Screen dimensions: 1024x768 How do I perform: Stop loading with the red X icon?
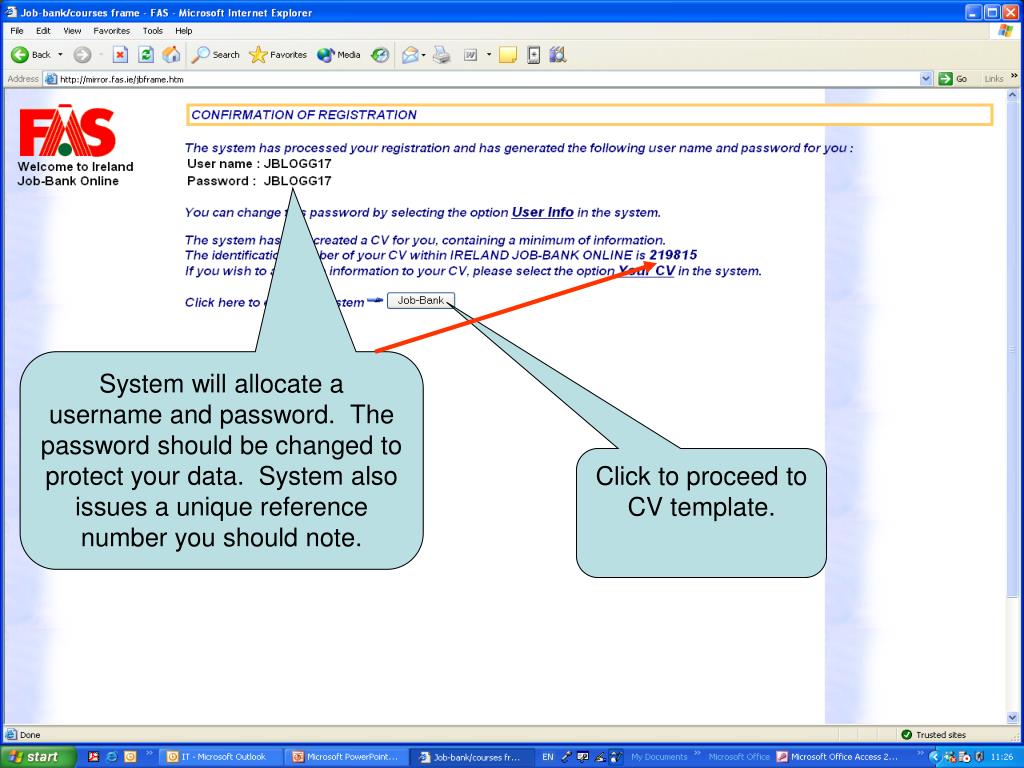pyautogui.click(x=120, y=55)
